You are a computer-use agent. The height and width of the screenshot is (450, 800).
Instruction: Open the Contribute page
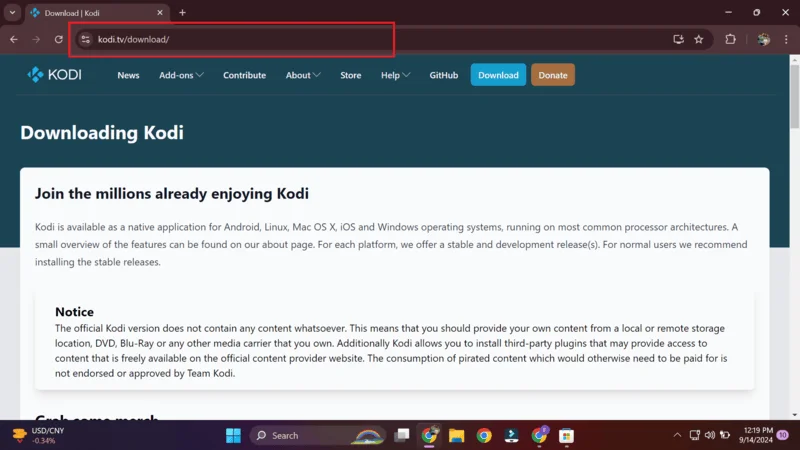pyautogui.click(x=244, y=75)
